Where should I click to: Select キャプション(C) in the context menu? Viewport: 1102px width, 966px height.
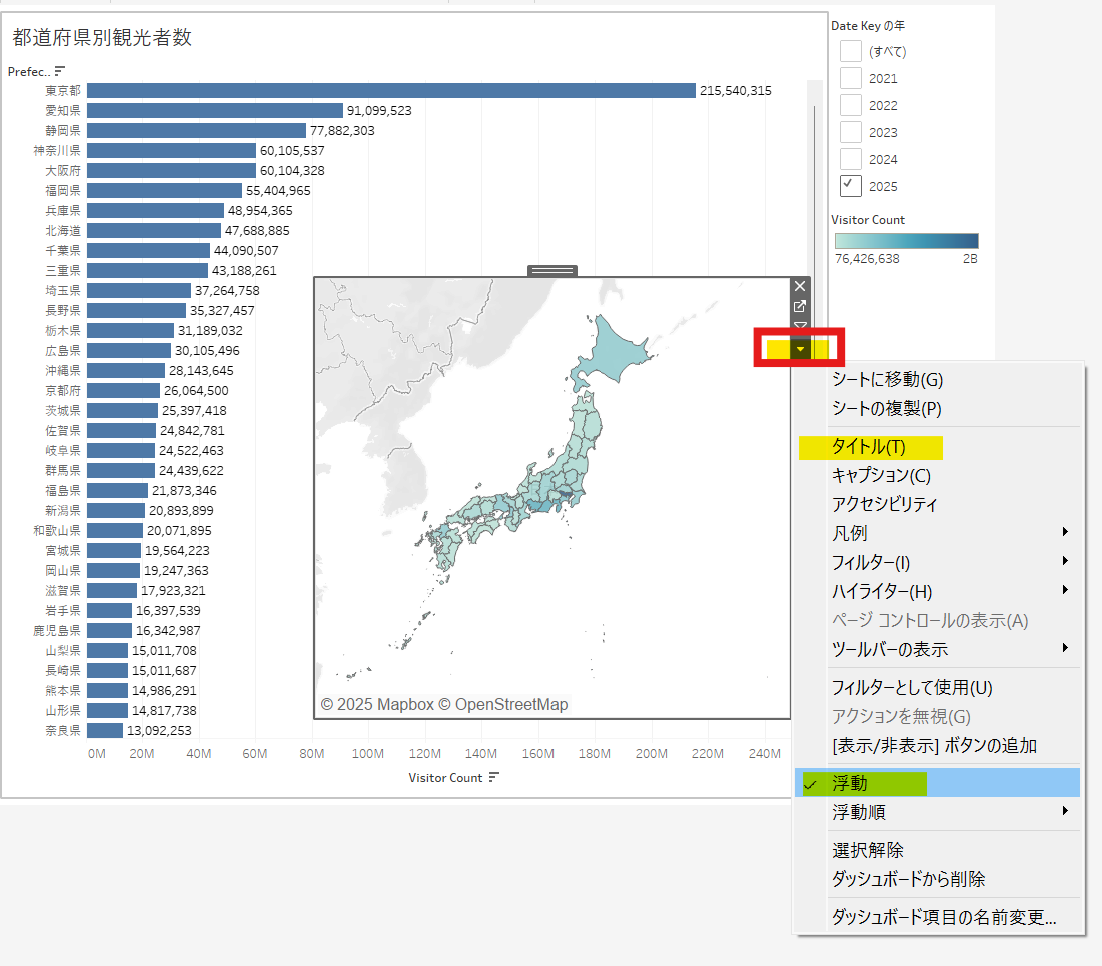[x=938, y=476]
